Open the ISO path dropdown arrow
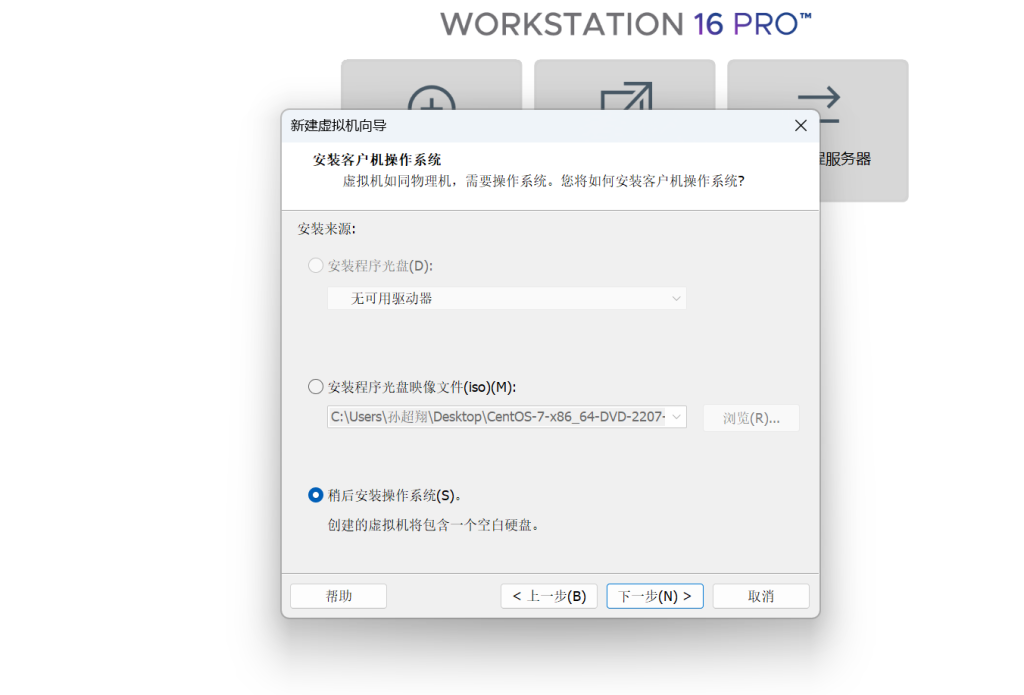Screen dimensions: 1024x695 tap(676, 417)
